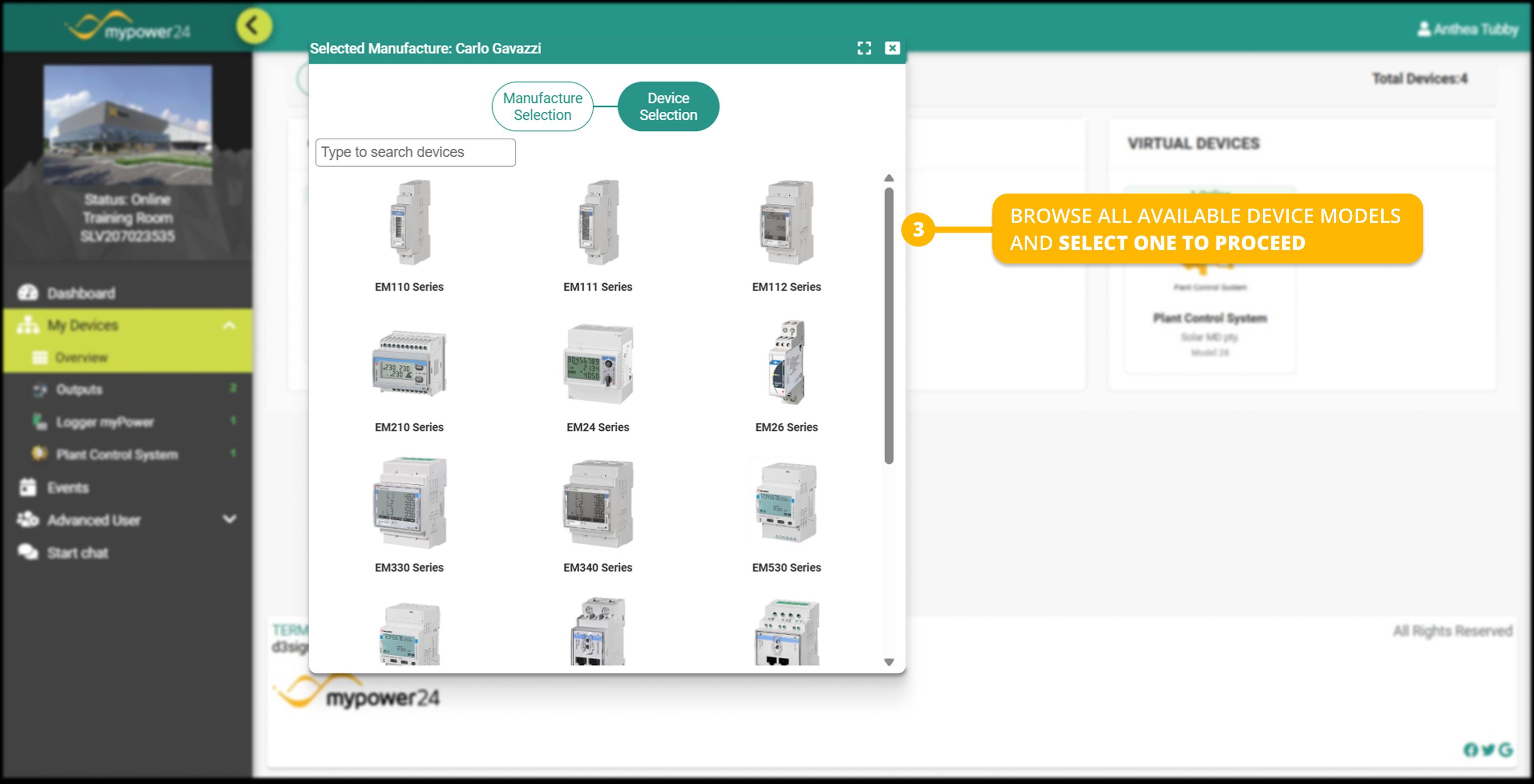This screenshot has height=784, width=1534.
Task: Close the Carlo Gavazzi selection dialog
Action: click(891, 48)
